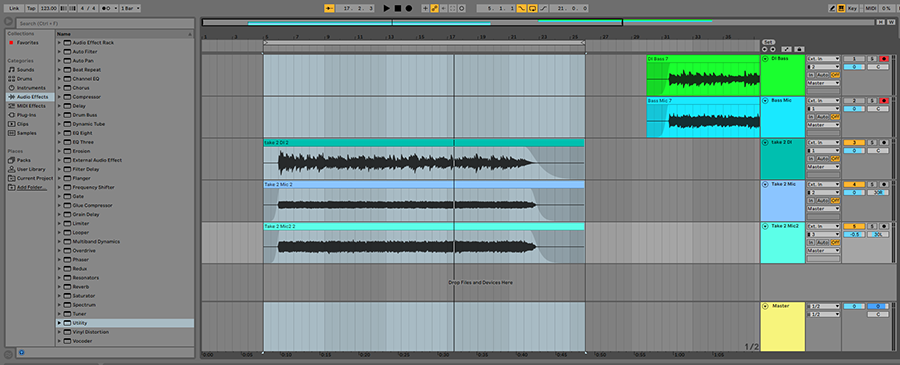Select Glue Compressor in device list
The image size is (900, 365).
coord(92,205)
